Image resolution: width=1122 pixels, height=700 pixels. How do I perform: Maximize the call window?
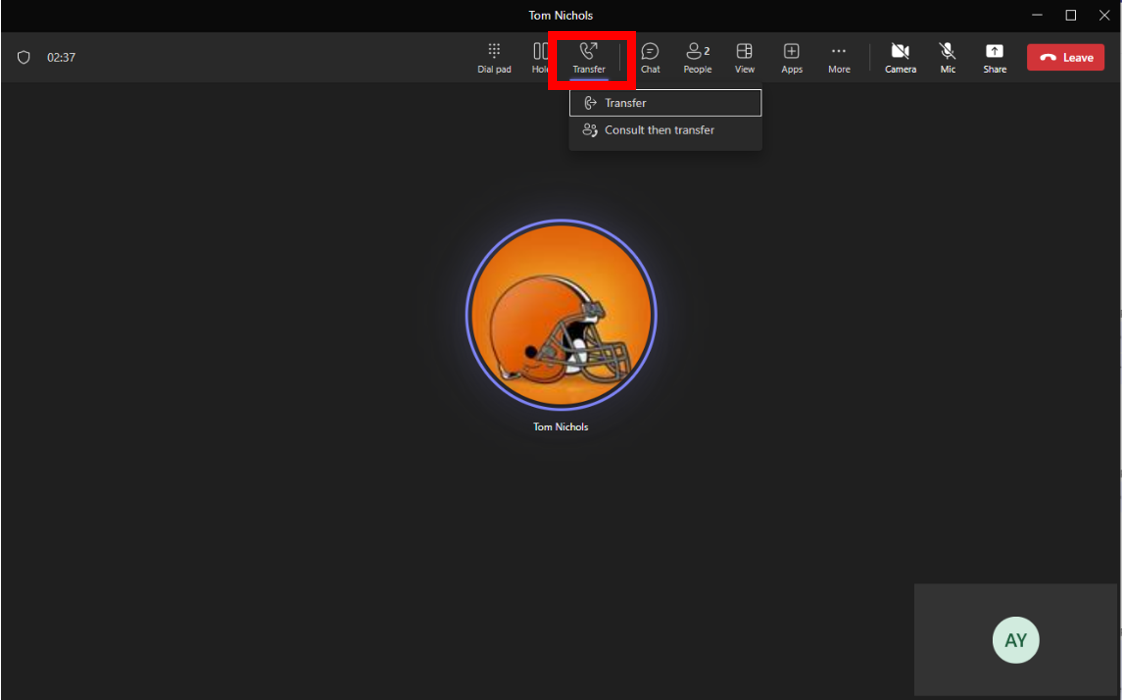(1070, 15)
